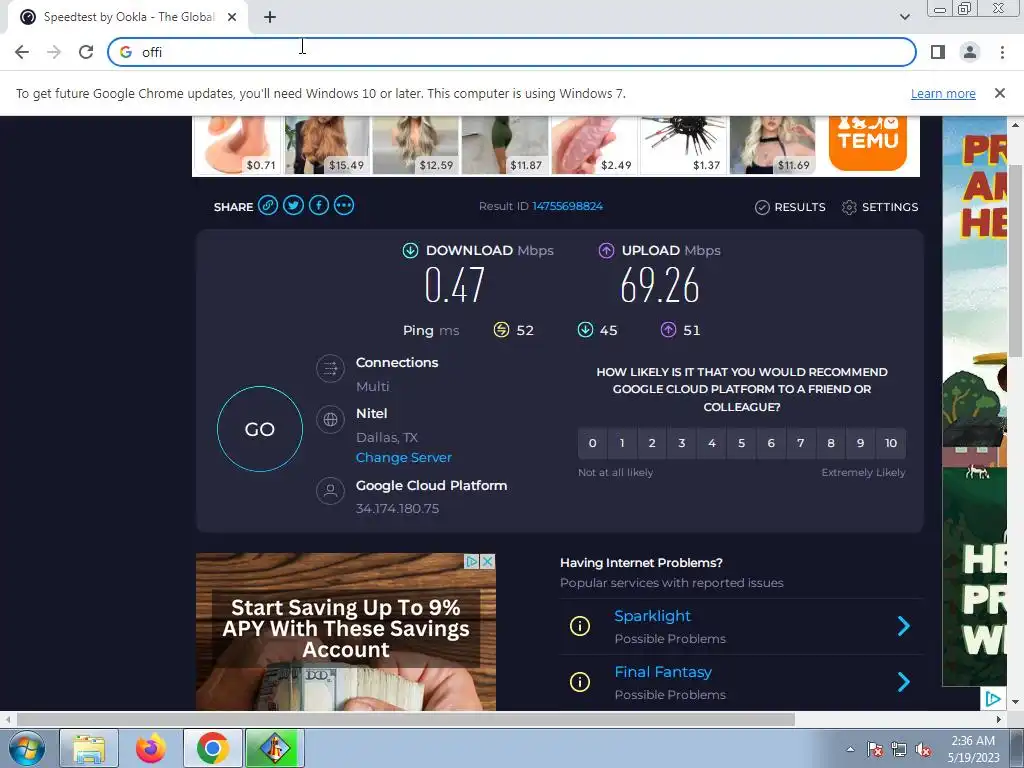Copy the share link icon
The height and width of the screenshot is (768, 1024).
point(268,206)
